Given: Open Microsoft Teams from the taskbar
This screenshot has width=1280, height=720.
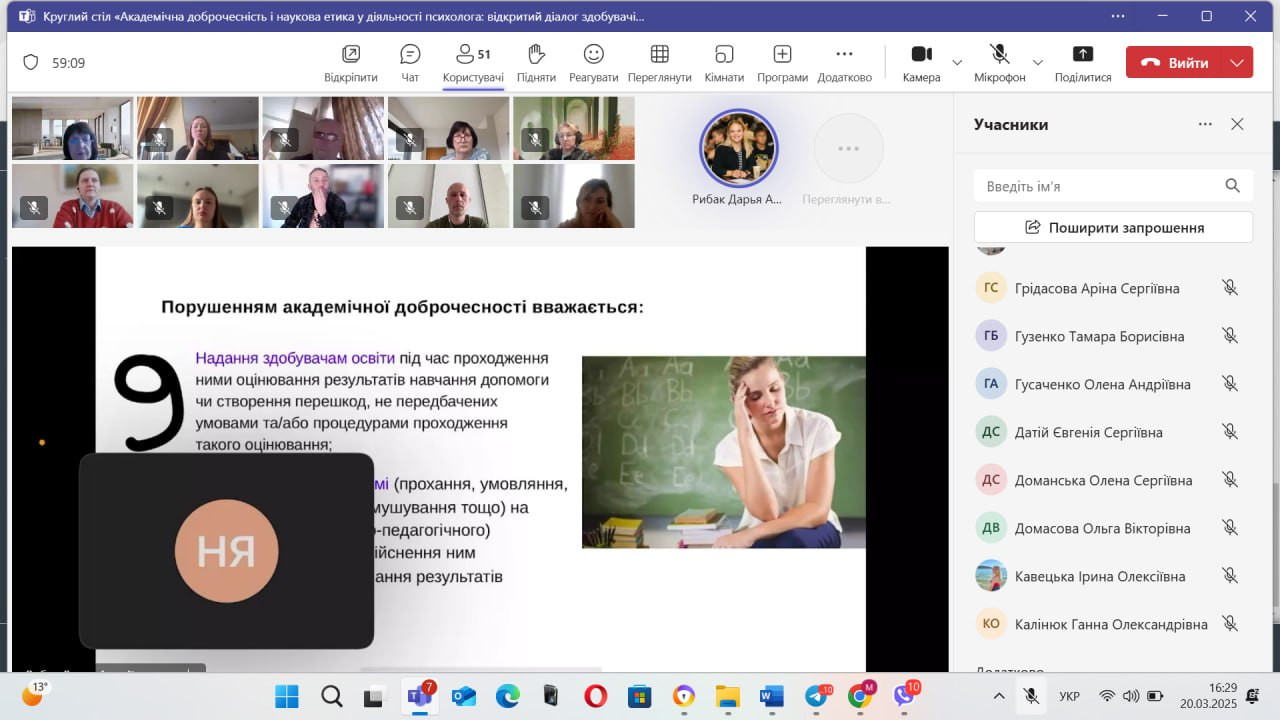Looking at the screenshot, I should coord(418,696).
